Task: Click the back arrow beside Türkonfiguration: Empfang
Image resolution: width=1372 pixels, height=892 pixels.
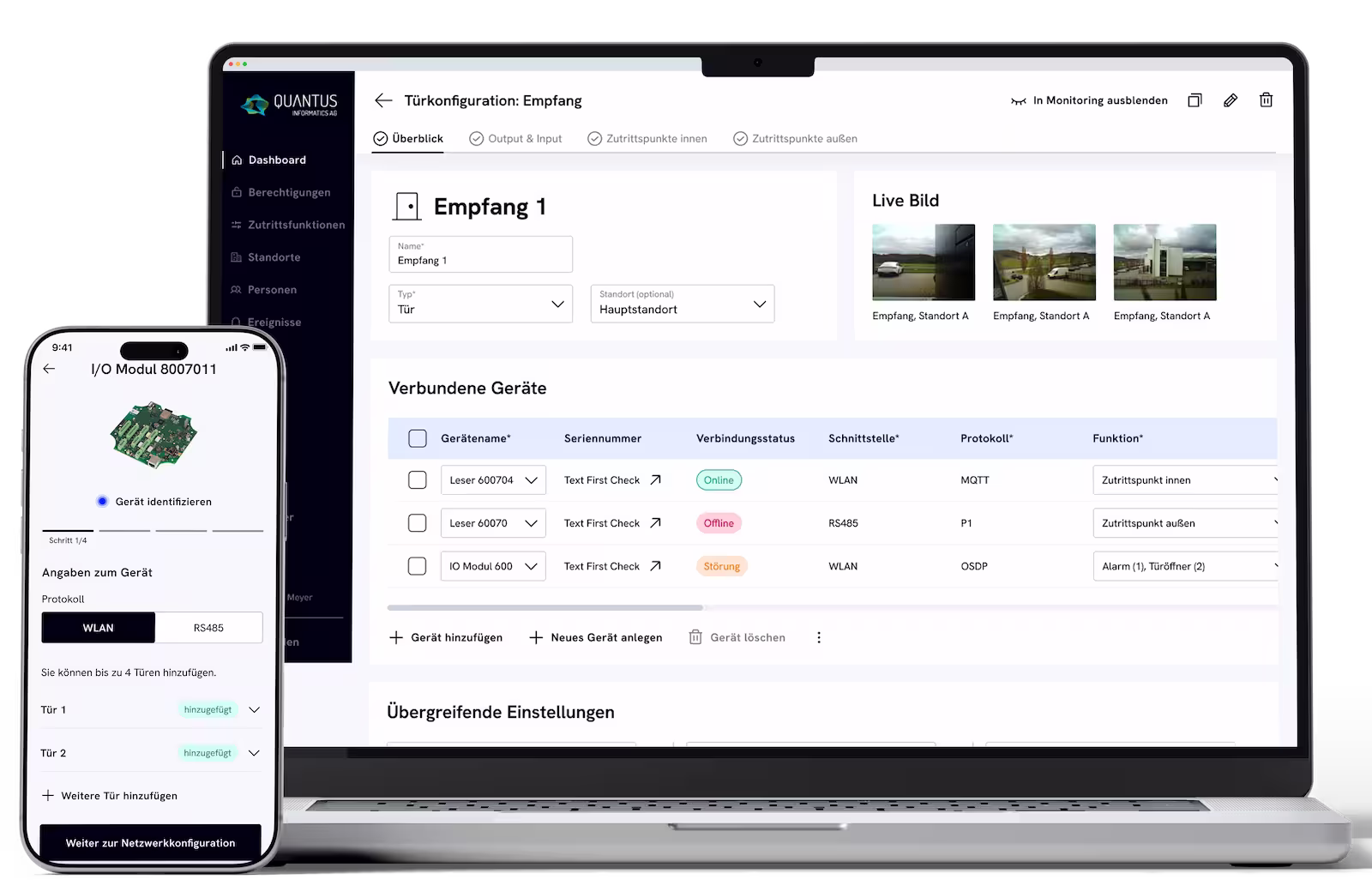Action: 383,100
